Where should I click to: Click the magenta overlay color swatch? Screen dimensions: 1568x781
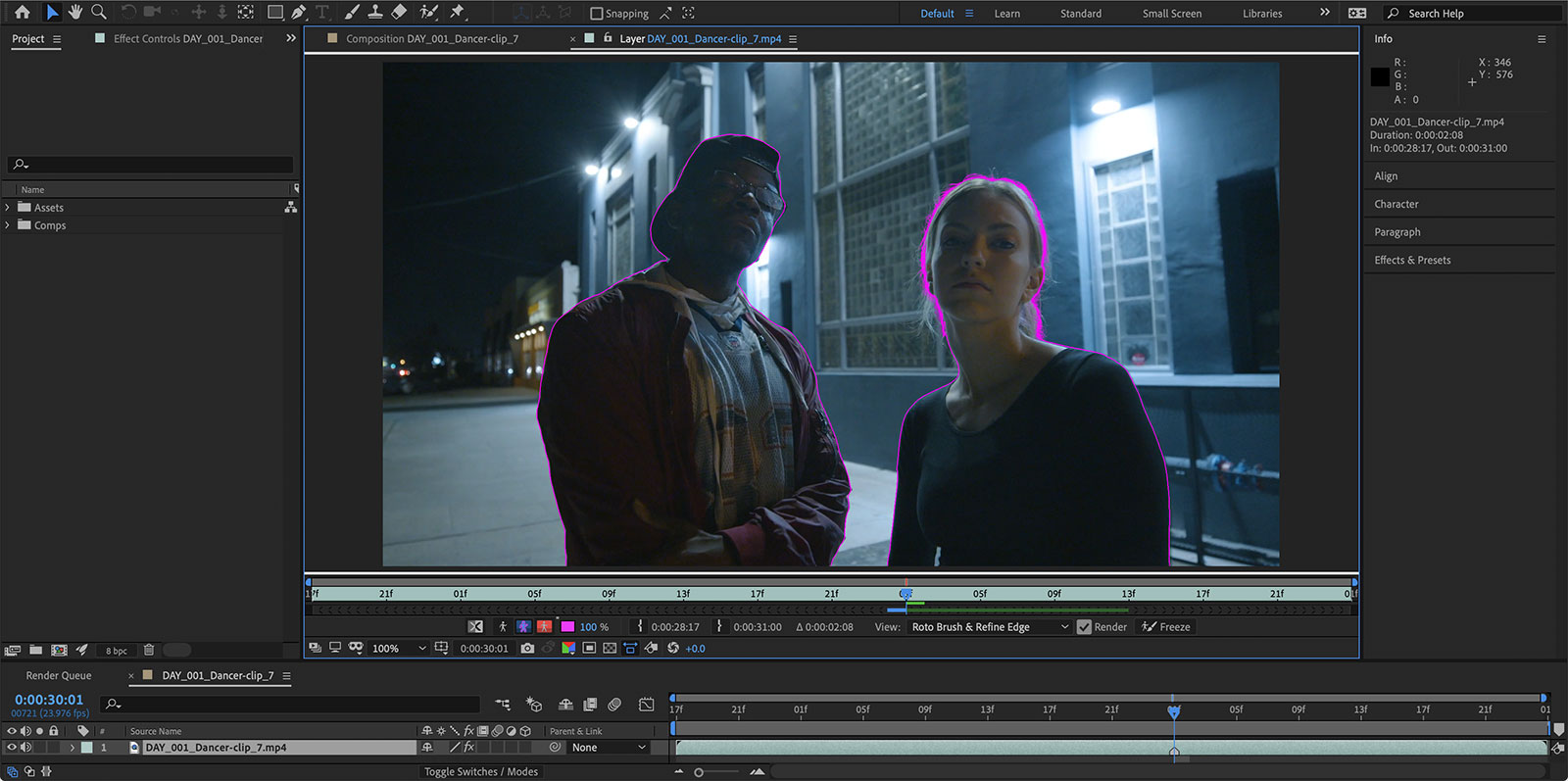pos(567,627)
